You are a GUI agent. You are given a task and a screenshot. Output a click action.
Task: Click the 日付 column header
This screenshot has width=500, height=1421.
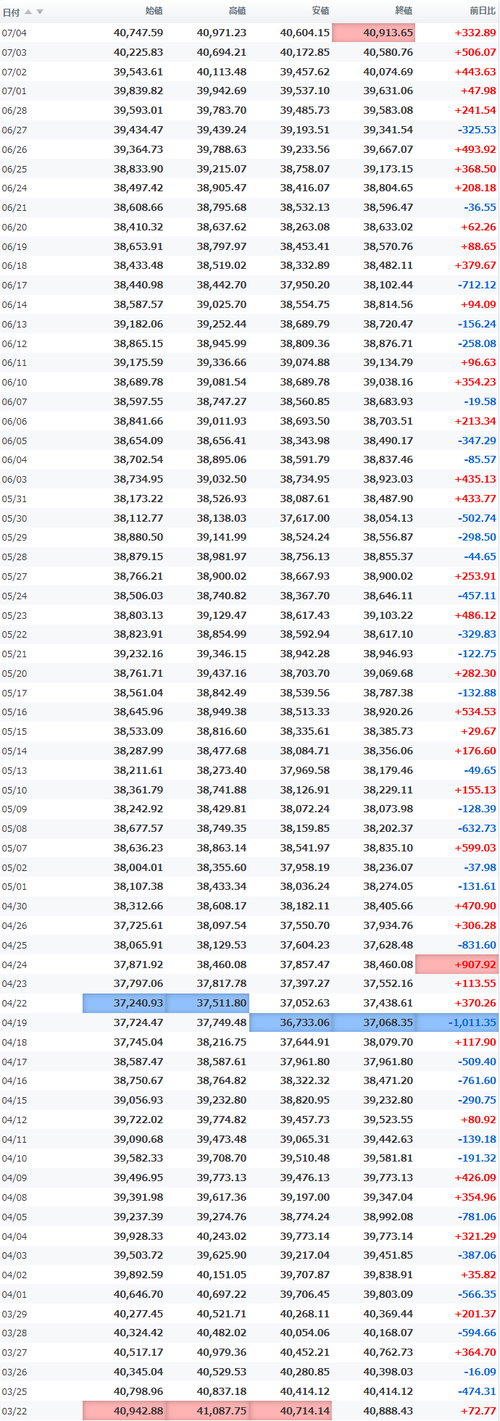[x=11, y=12]
